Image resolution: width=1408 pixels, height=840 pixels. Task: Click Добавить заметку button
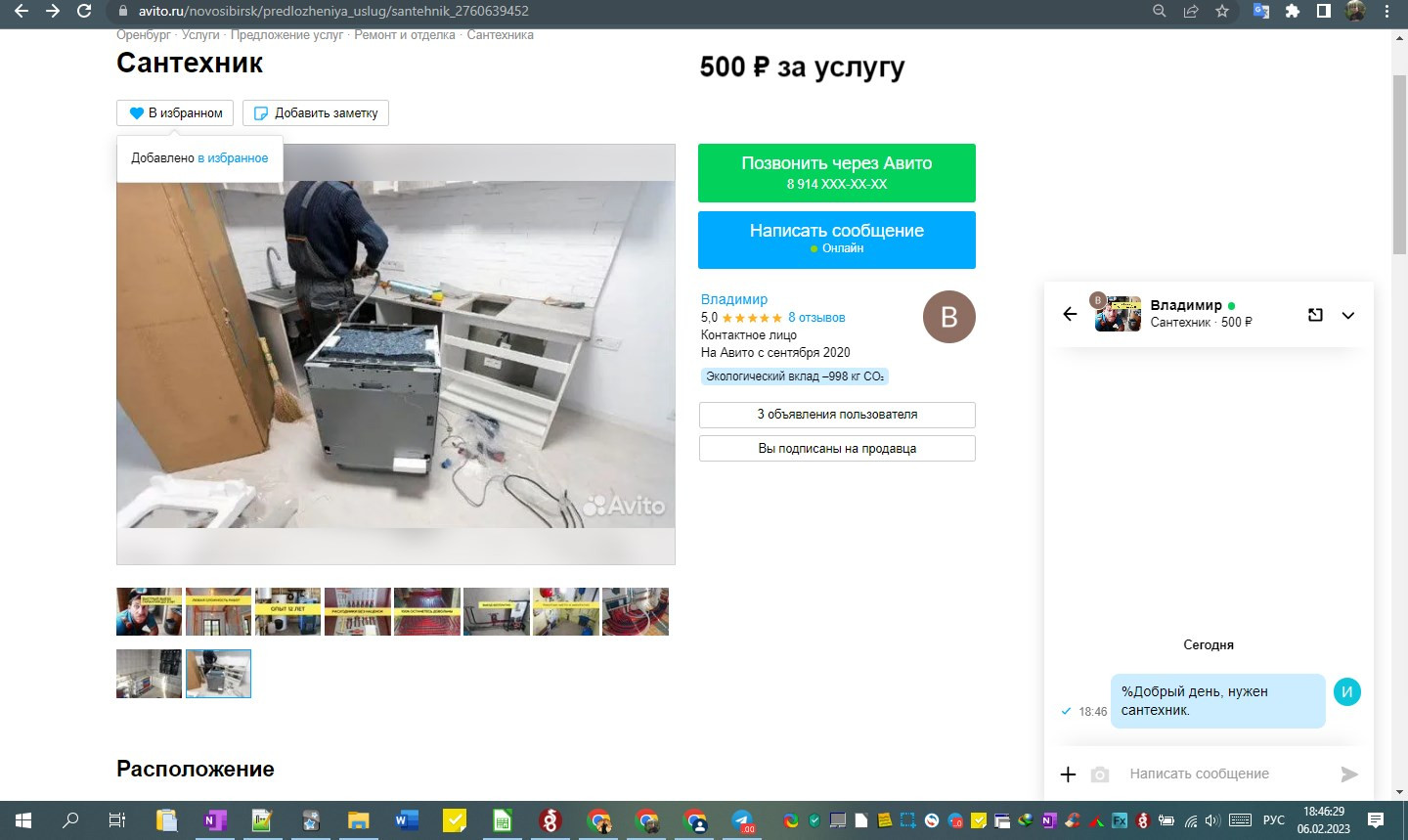(316, 112)
